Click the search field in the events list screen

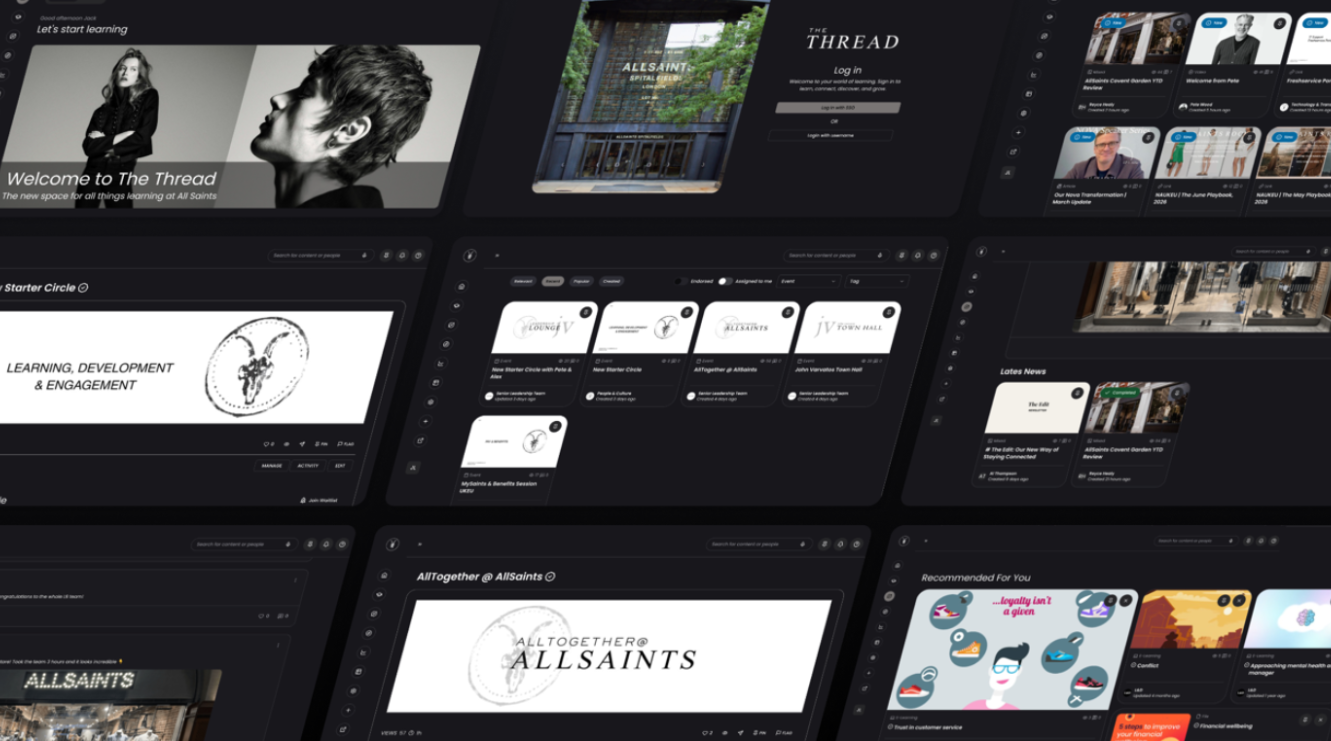[x=836, y=256]
